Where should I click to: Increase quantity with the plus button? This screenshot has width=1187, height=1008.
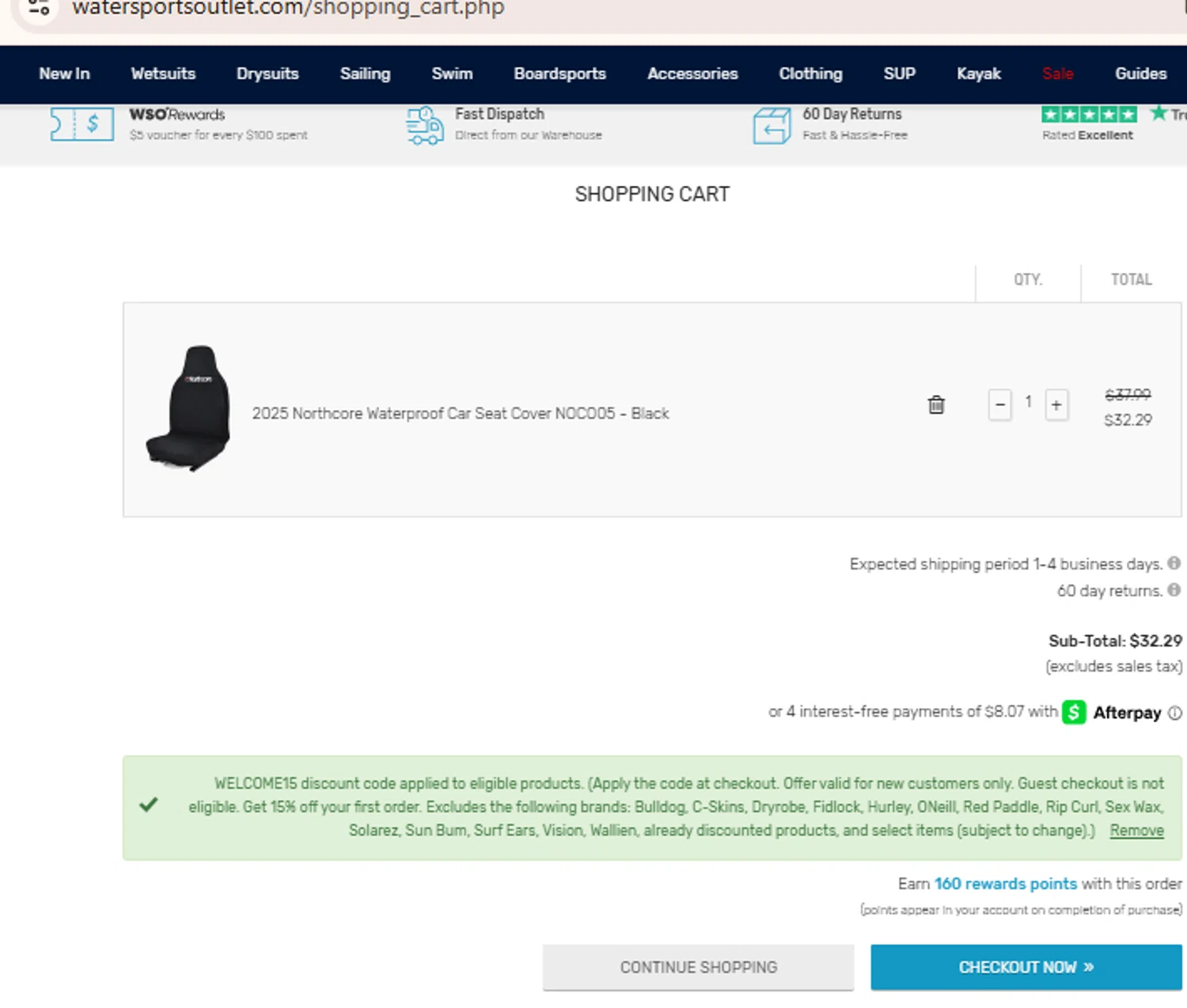pos(1056,405)
